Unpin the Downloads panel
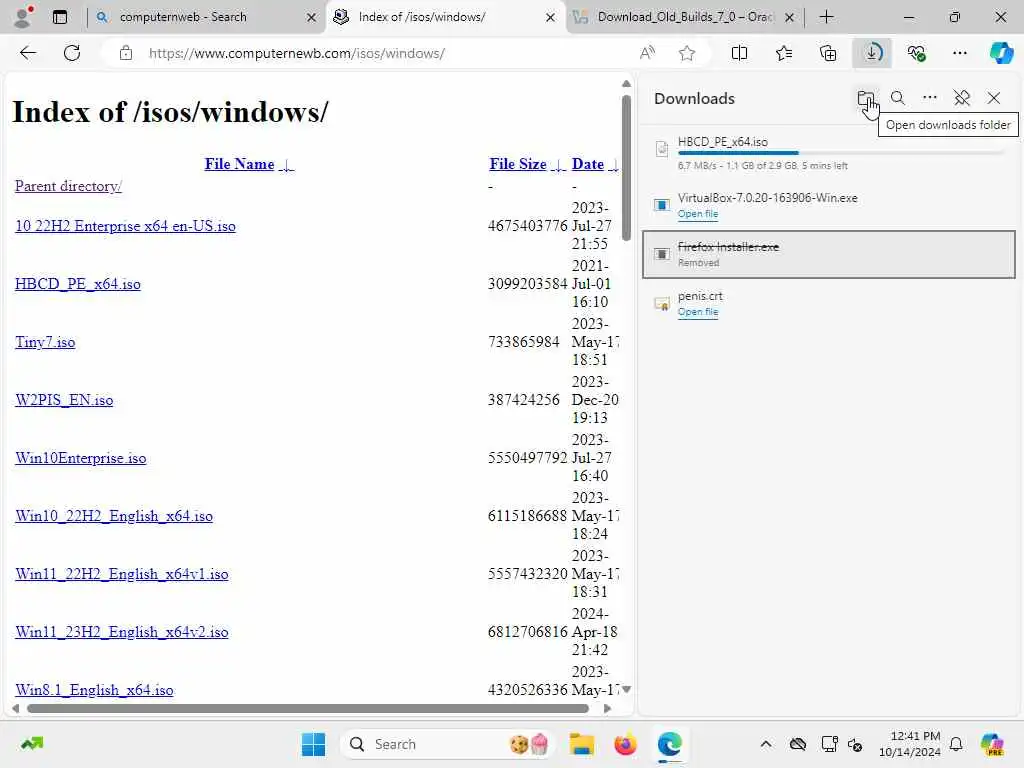The height and width of the screenshot is (768, 1024). [x=961, y=98]
